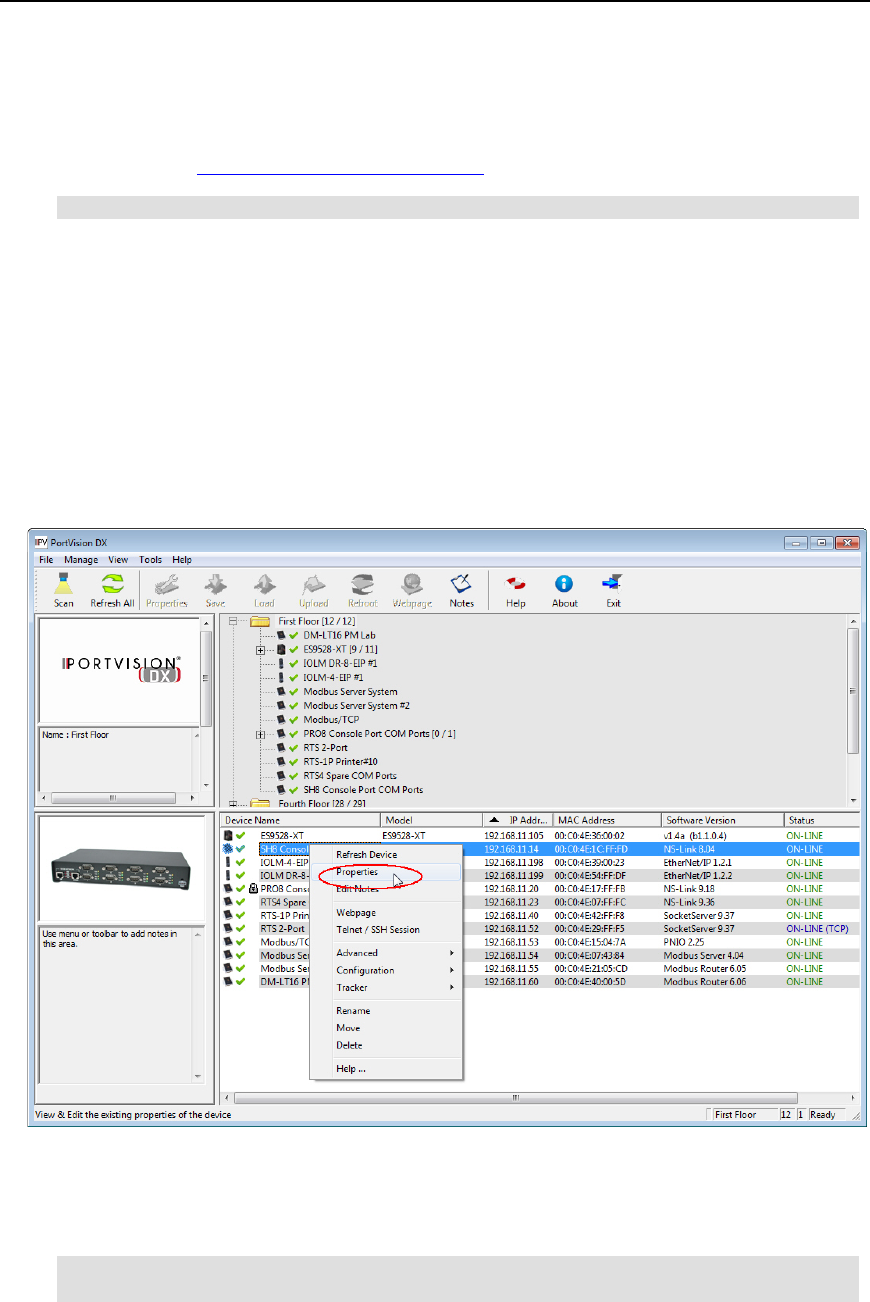The height and width of the screenshot is (1302, 870).
Task: Choose Move in the context menu
Action: (386, 1028)
